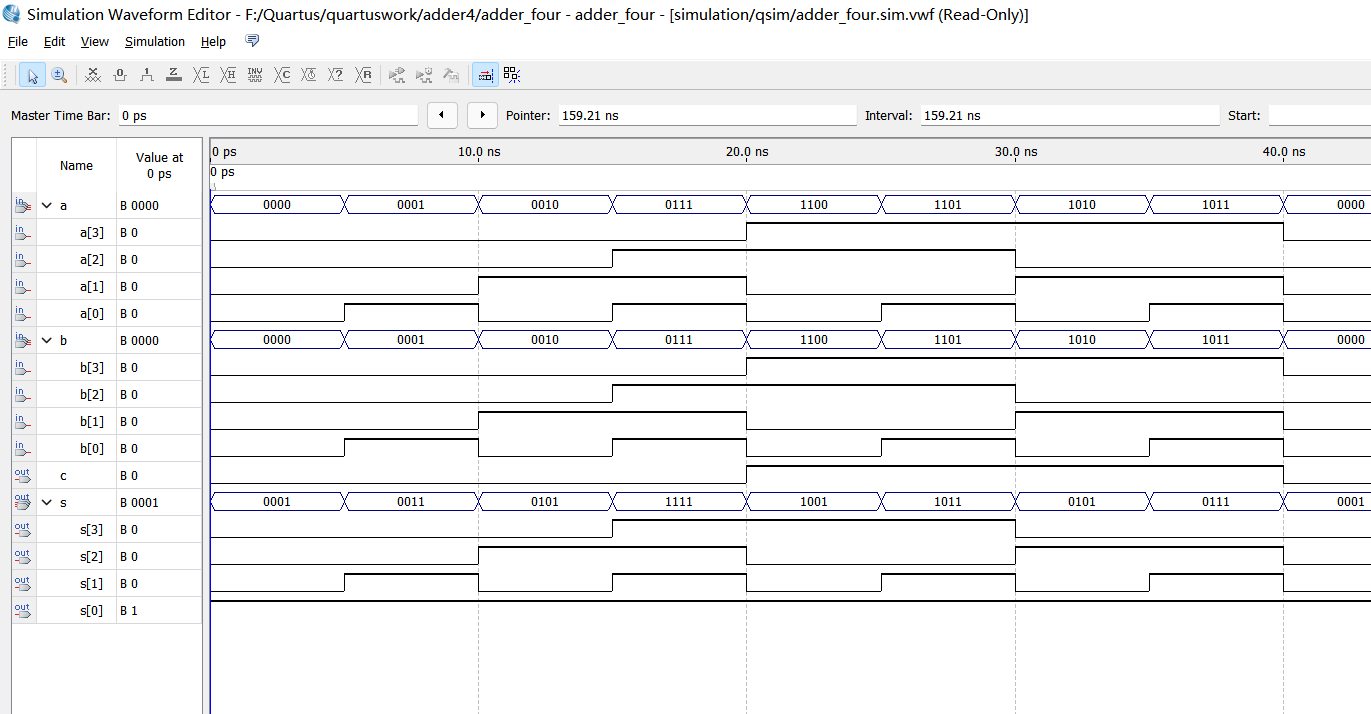Collapse the bus b group

47,340
